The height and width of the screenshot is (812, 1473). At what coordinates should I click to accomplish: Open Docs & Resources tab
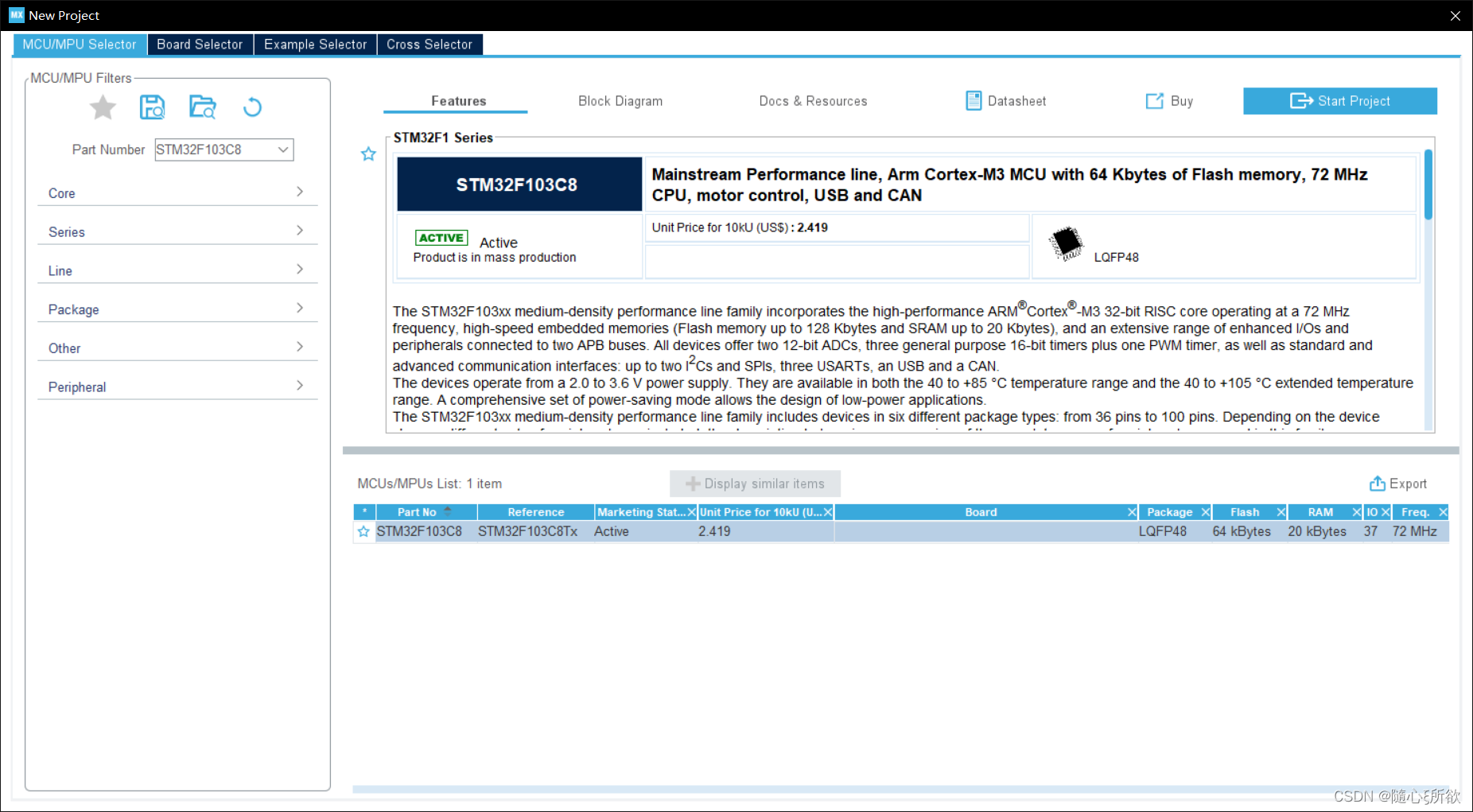pos(813,101)
